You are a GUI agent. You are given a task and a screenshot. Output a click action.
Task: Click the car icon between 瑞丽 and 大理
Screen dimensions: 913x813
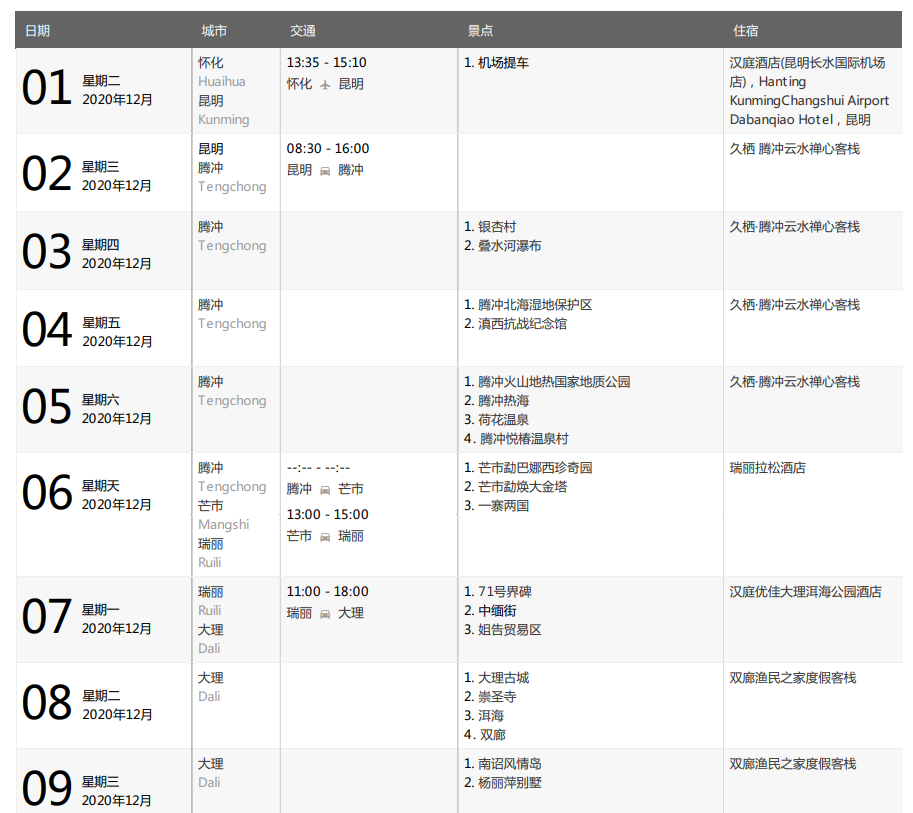[325, 613]
